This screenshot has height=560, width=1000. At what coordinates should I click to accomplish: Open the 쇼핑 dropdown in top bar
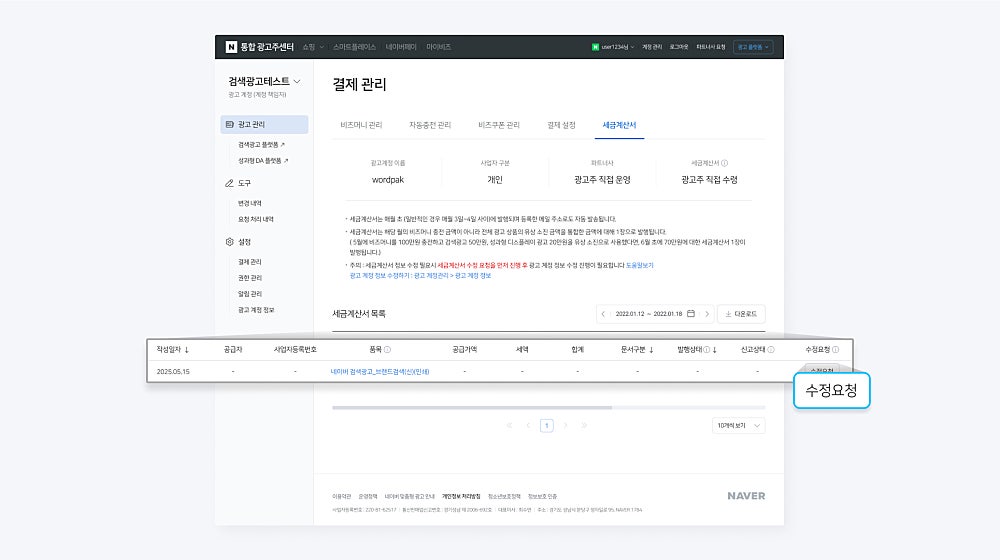pyautogui.click(x=313, y=47)
